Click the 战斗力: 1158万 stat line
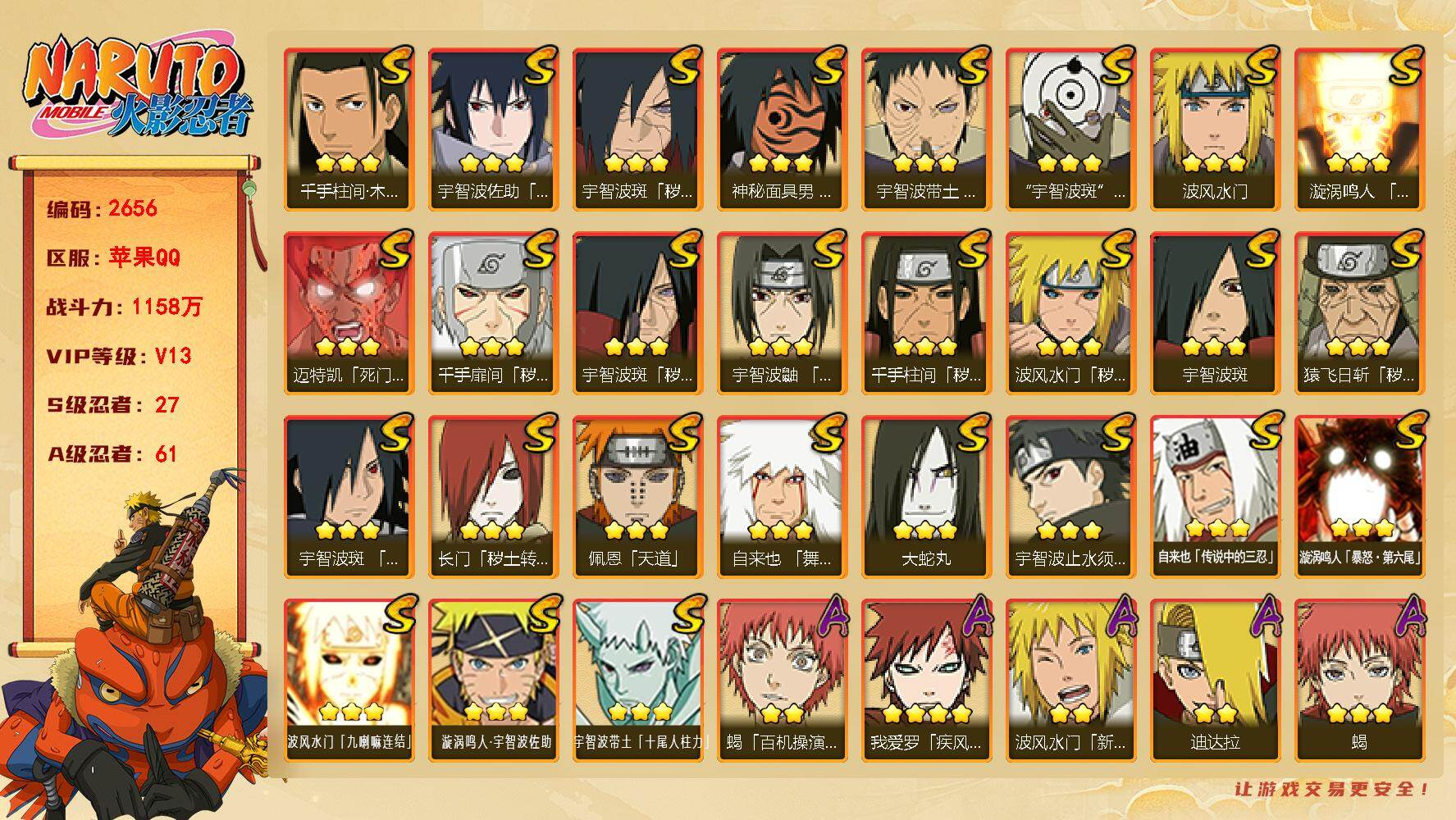The width and height of the screenshot is (1456, 820). click(124, 307)
